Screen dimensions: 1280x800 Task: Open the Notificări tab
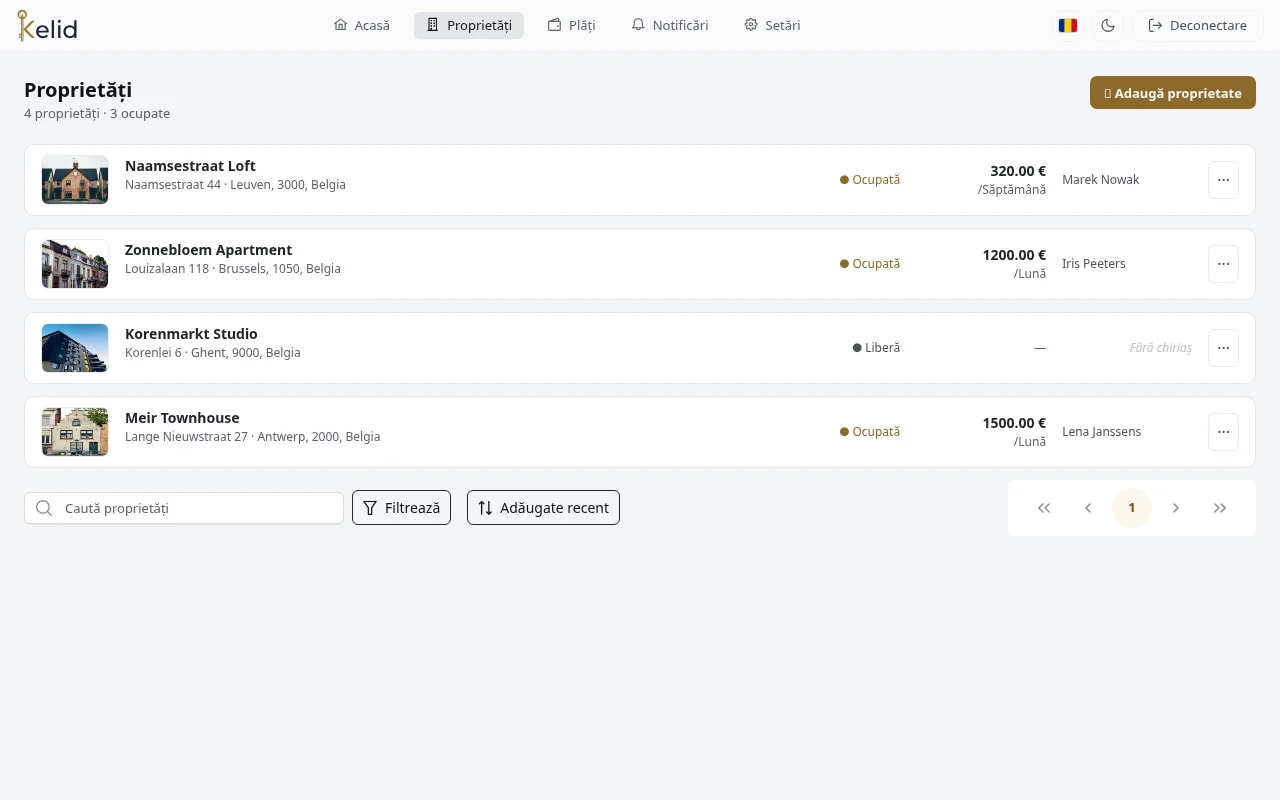670,25
